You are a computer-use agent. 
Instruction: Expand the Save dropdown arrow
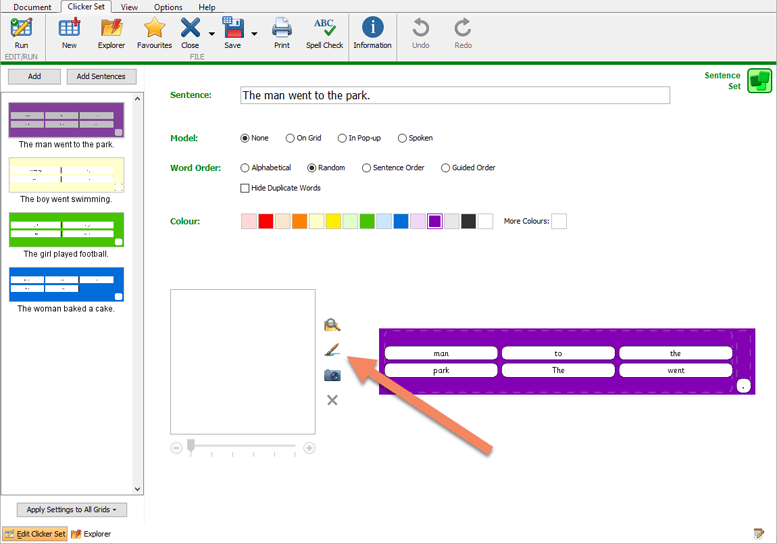(254, 34)
